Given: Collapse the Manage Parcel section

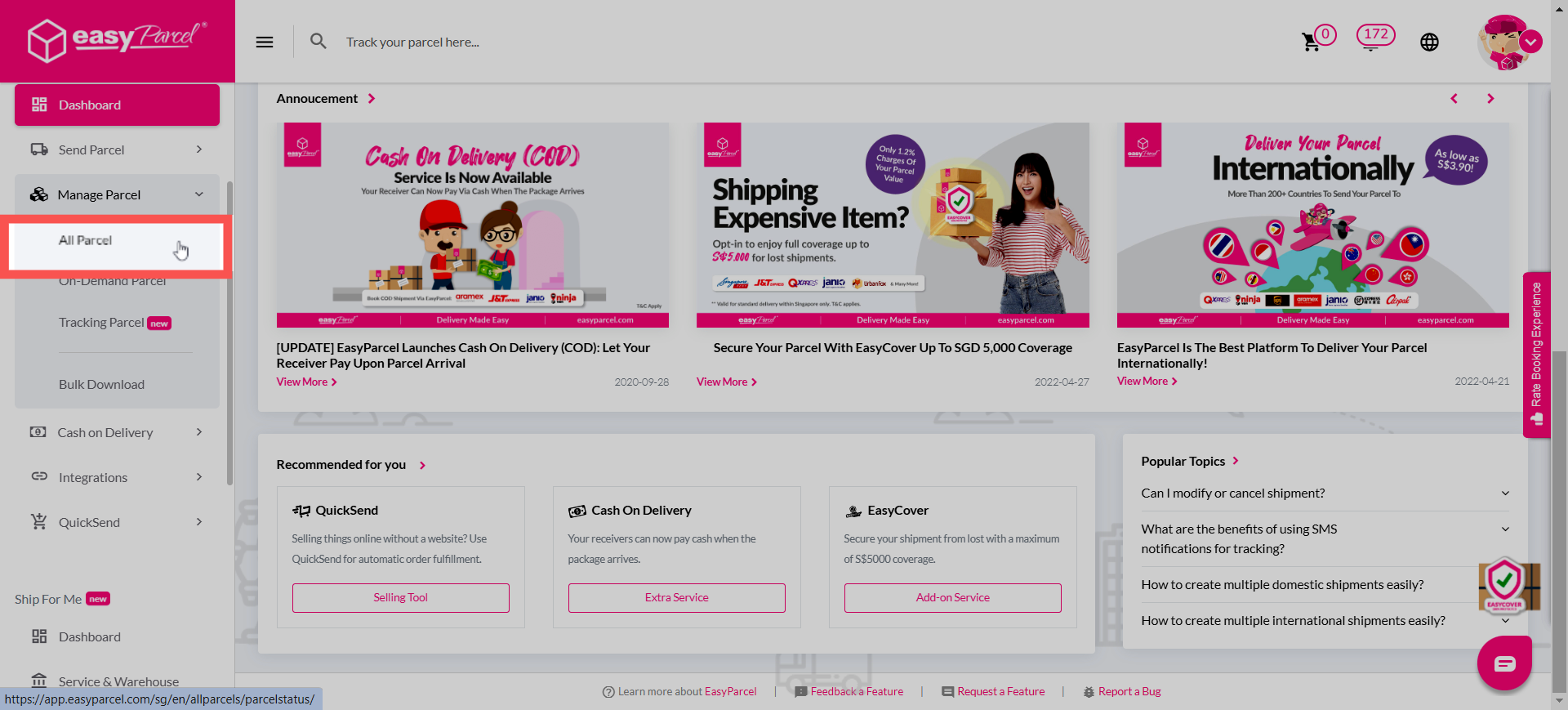Looking at the screenshot, I should pos(117,194).
